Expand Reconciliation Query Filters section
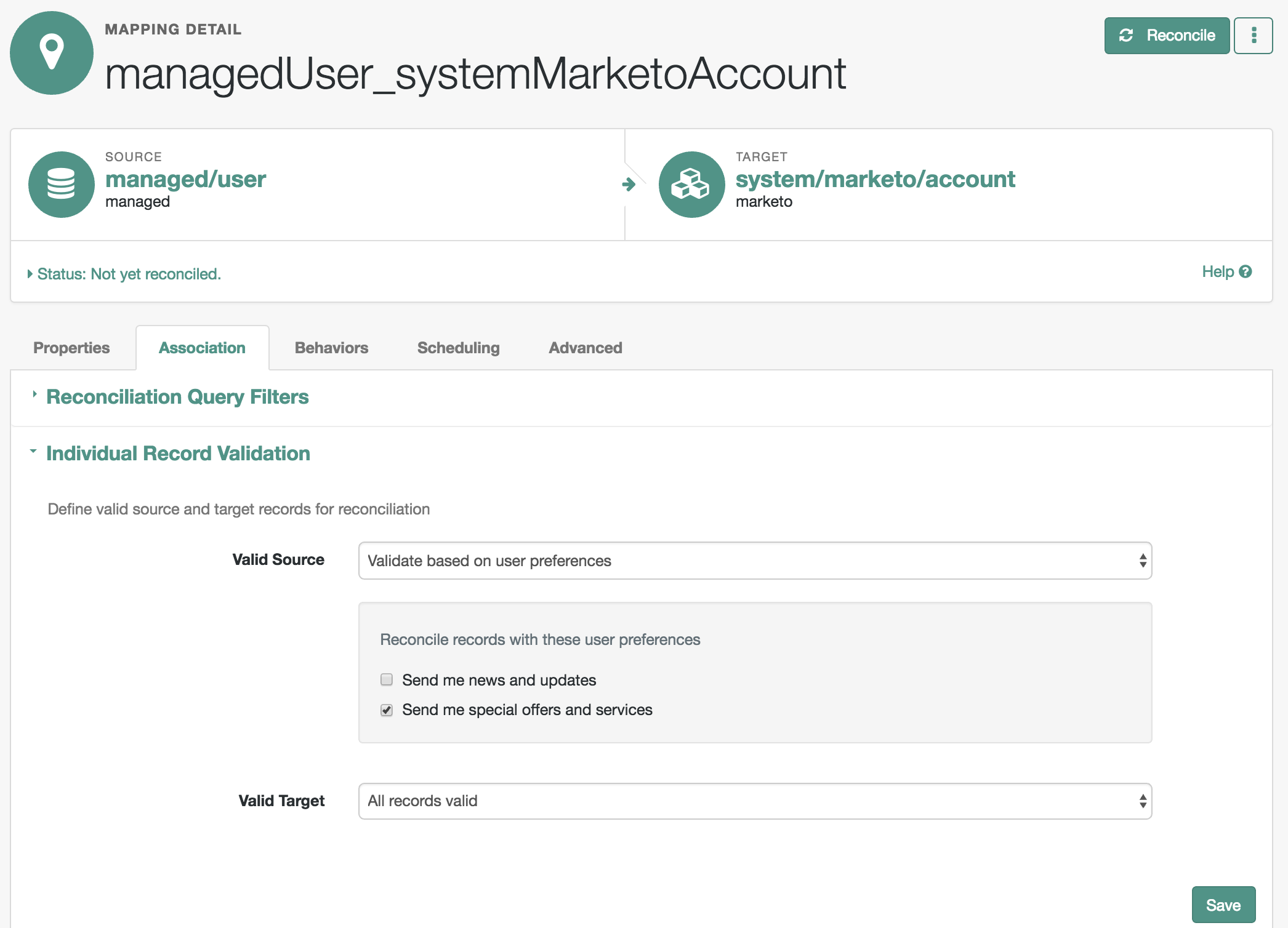 pos(171,397)
